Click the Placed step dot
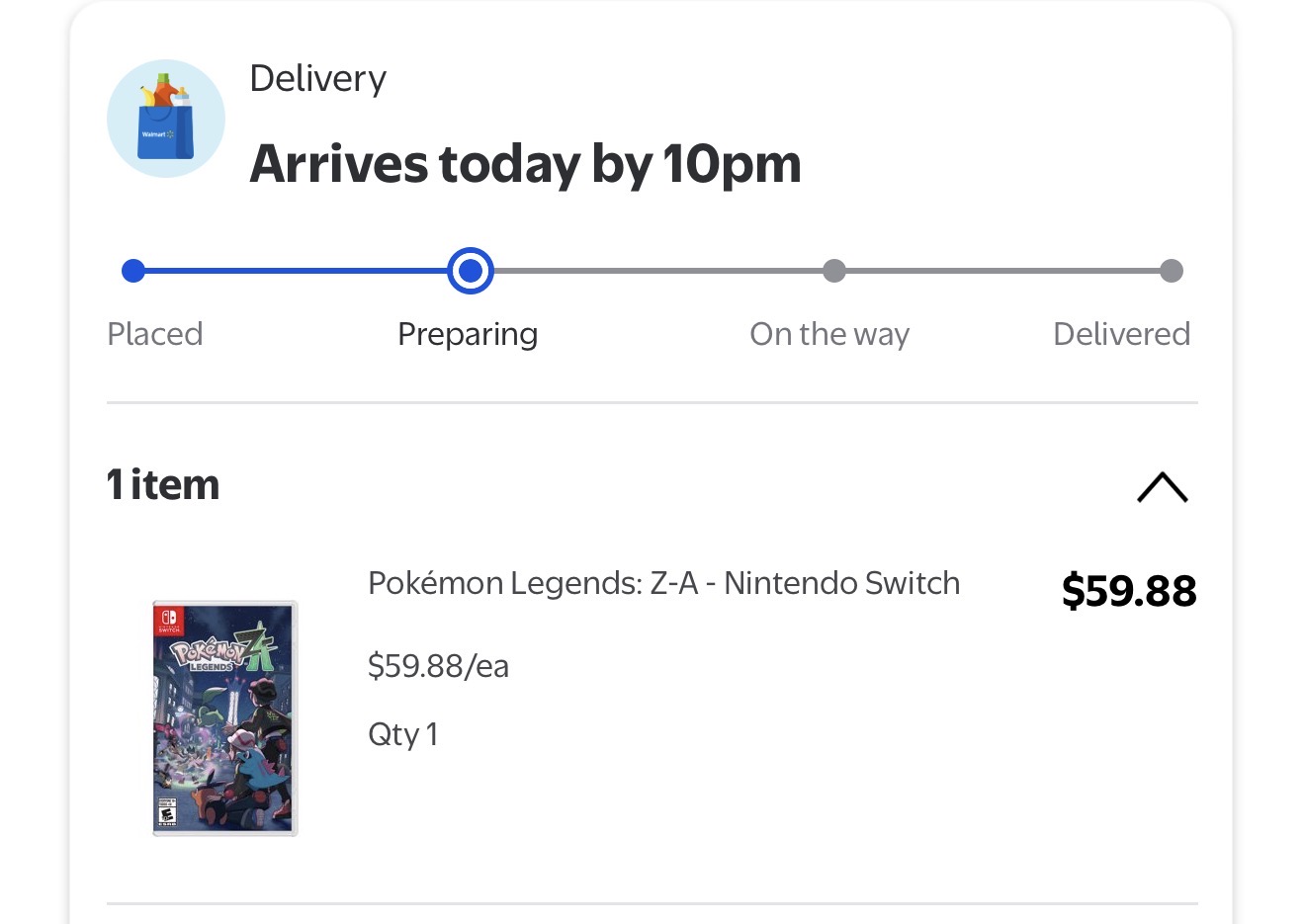Image resolution: width=1305 pixels, height=924 pixels. (x=133, y=271)
